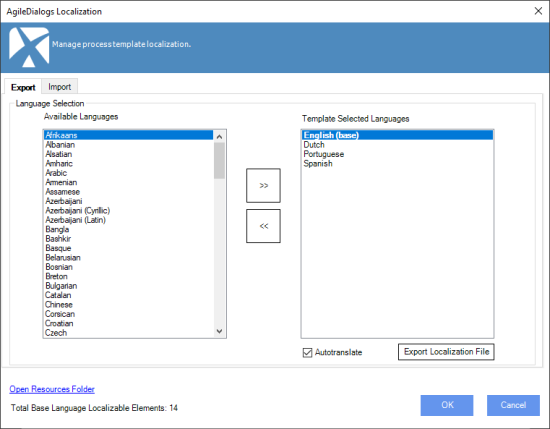This screenshot has width=550, height=429.
Task: Select Chinese in Available Languages
Action: click(129, 304)
